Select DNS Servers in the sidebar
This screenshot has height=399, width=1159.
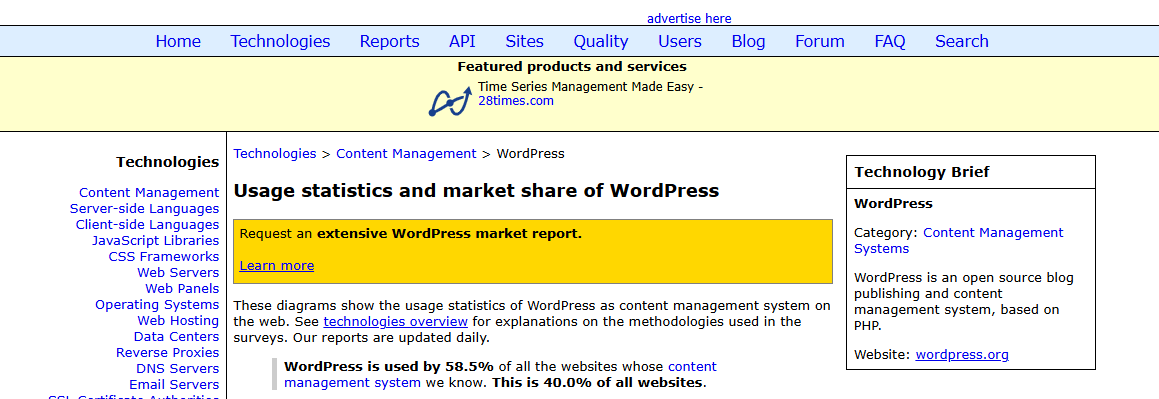click(177, 369)
